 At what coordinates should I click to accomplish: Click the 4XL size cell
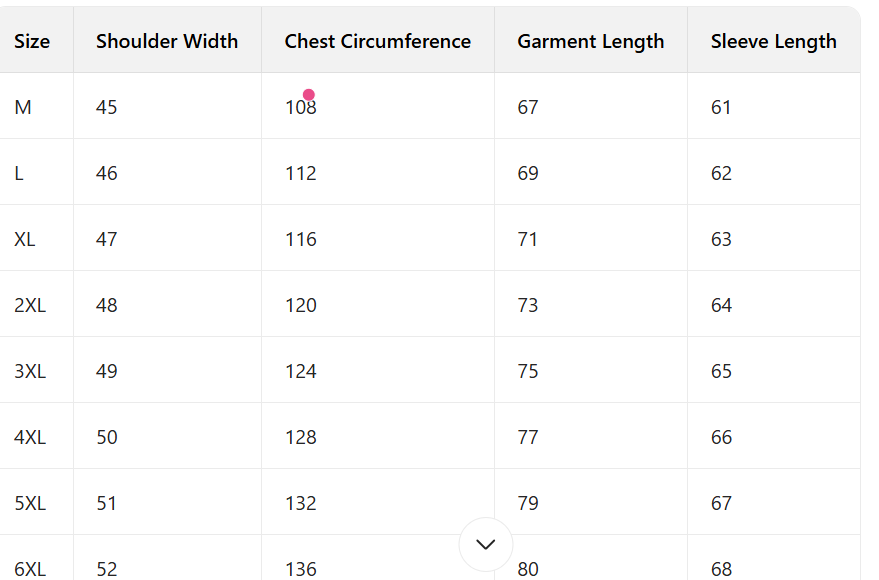point(30,437)
